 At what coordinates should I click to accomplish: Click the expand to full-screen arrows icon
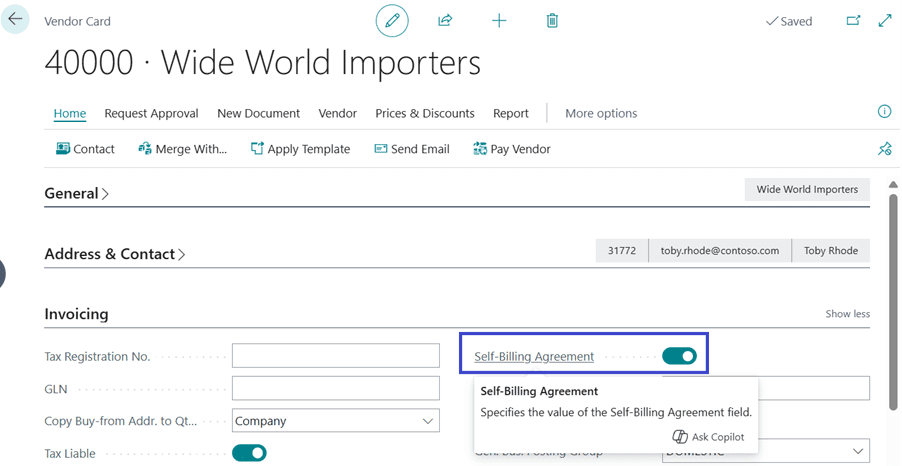[x=885, y=20]
